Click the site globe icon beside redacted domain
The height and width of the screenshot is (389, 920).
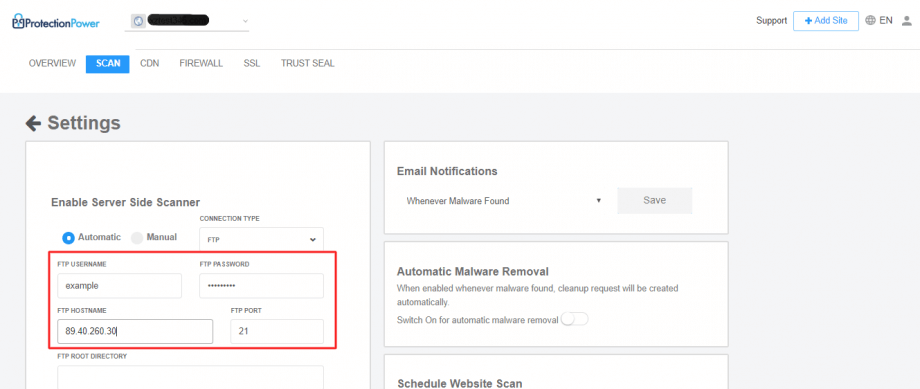(x=138, y=21)
